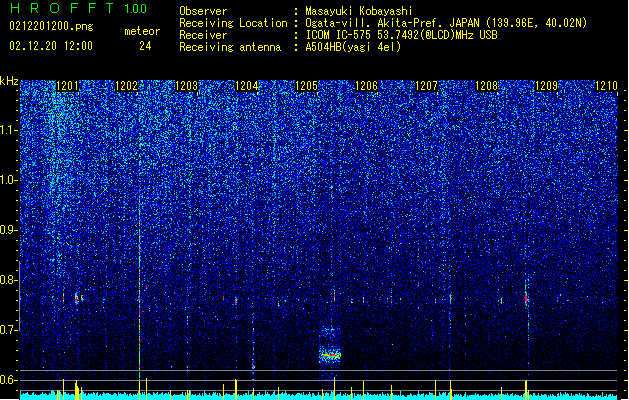Click the 0.9 kHz axis label
This screenshot has height=400, width=629.
coord(9,230)
